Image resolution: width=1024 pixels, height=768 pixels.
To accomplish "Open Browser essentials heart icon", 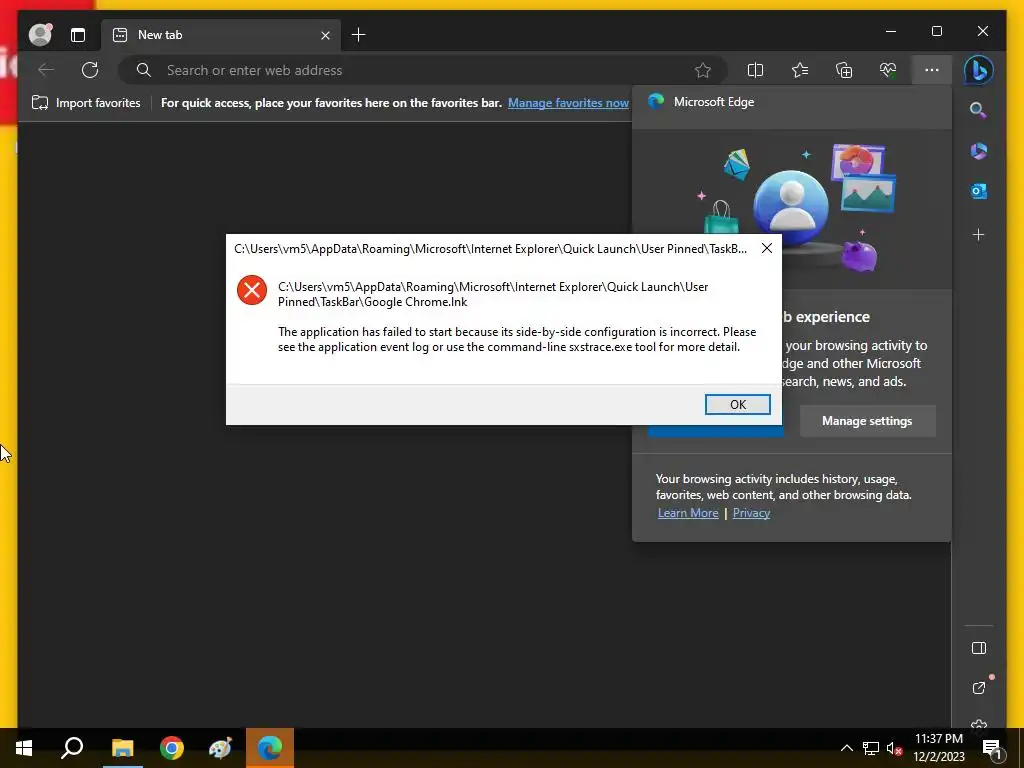I will pos(888,70).
